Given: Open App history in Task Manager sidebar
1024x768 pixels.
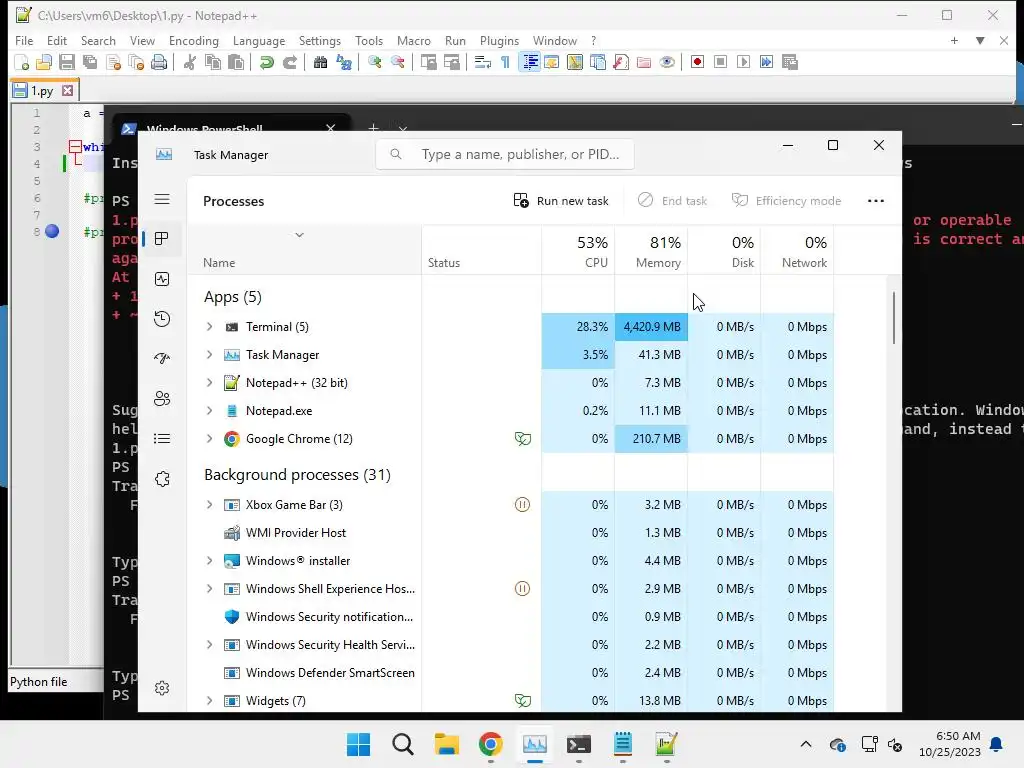Looking at the screenshot, I should click(x=162, y=319).
